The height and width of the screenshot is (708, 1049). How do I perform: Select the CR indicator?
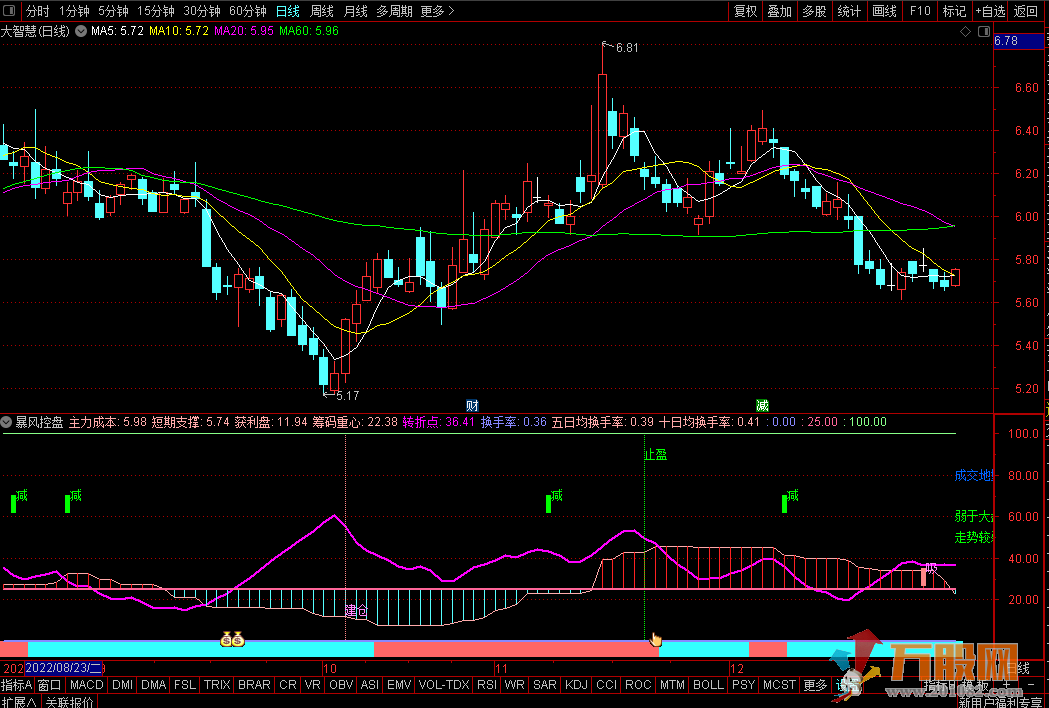coord(288,685)
